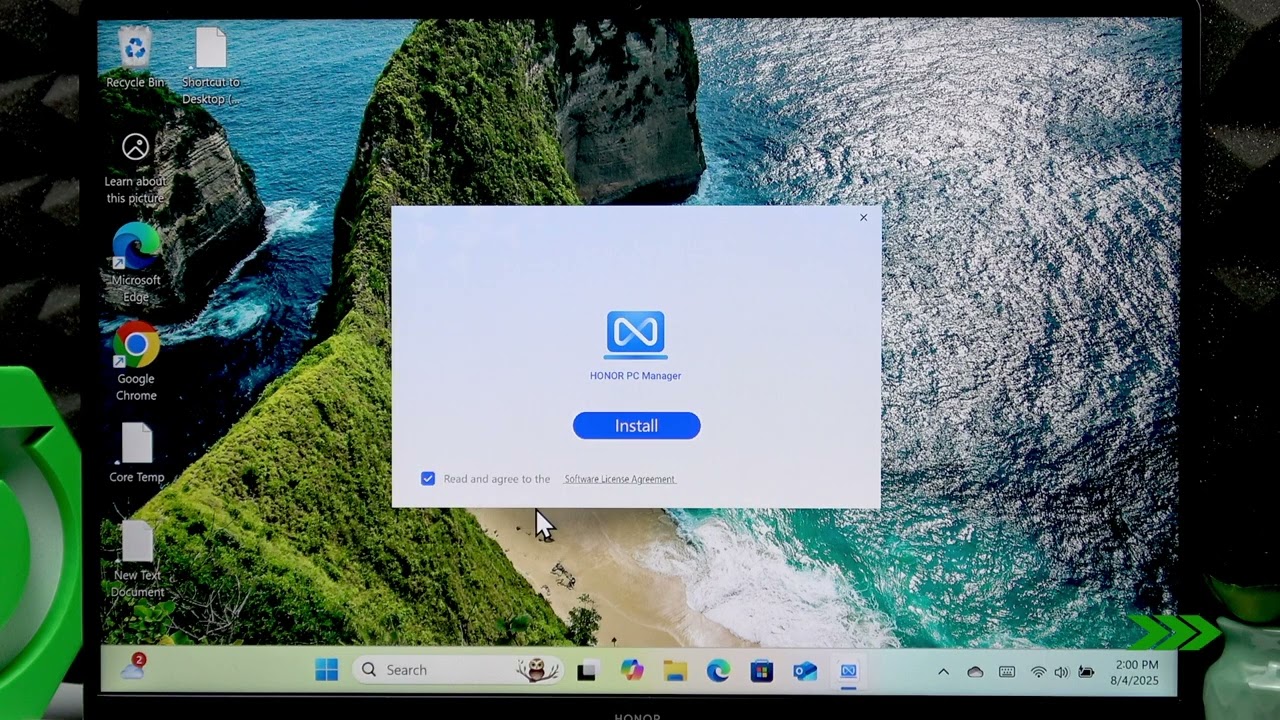Select the Core Temp desktop file
This screenshot has width=1280, height=720.
click(136, 453)
